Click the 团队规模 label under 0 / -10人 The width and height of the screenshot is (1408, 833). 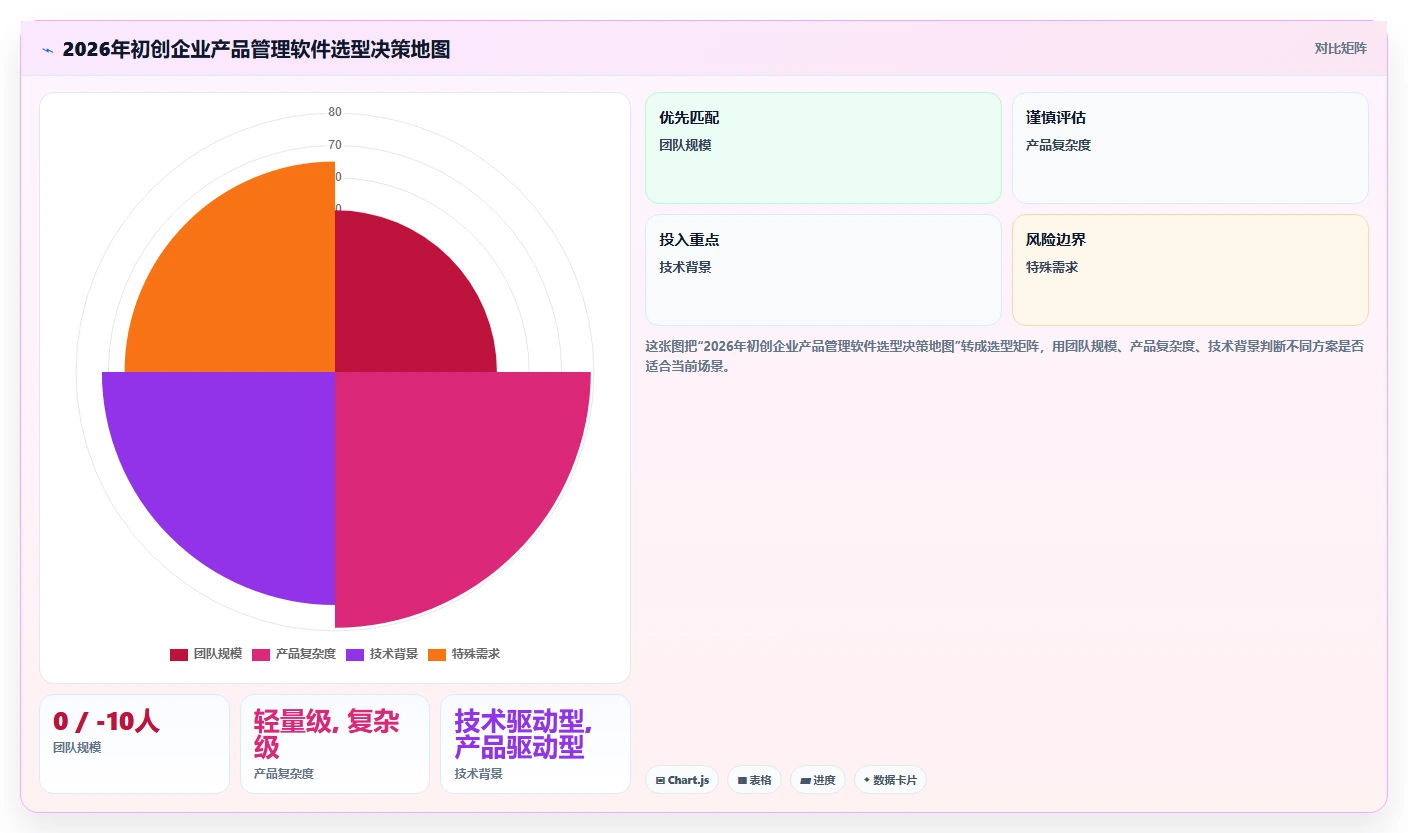click(77, 747)
